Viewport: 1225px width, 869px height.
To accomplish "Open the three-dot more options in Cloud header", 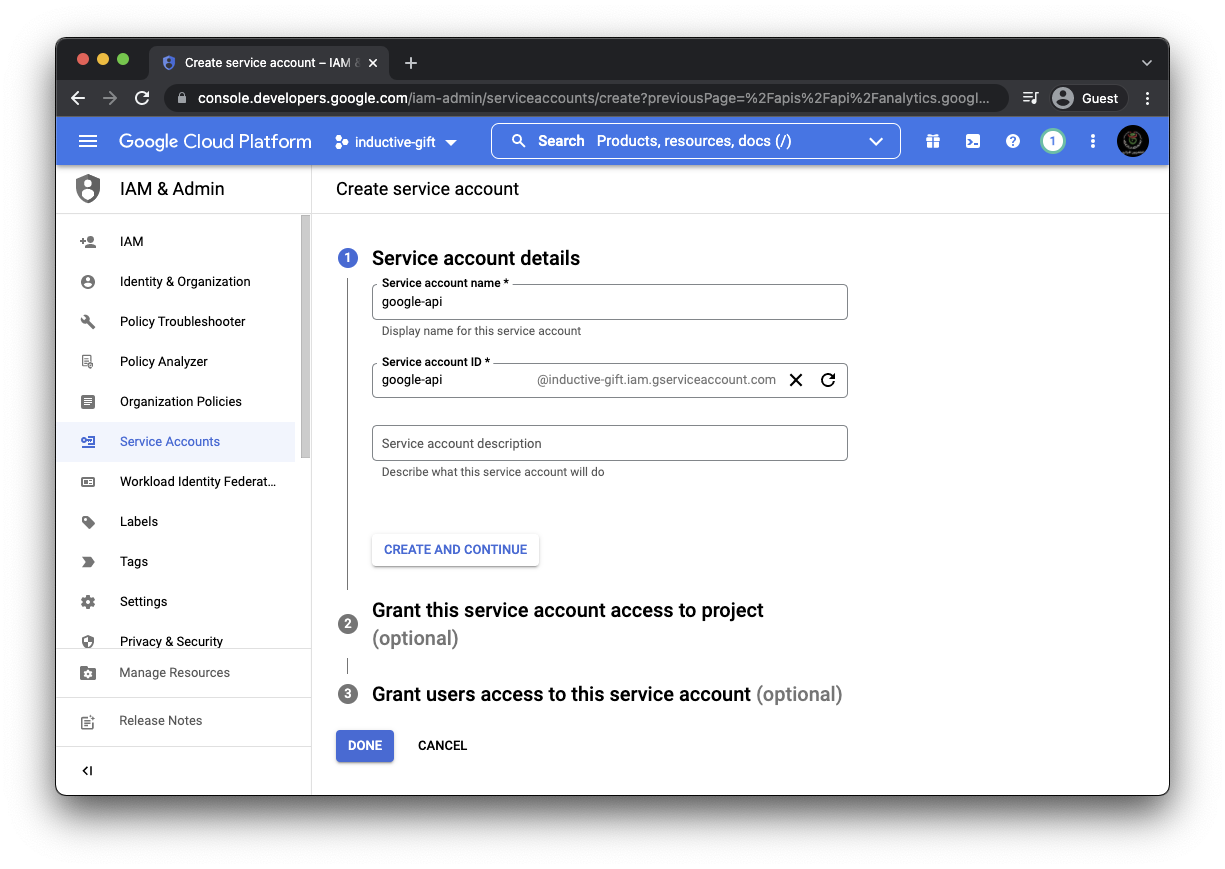I will click(x=1093, y=141).
